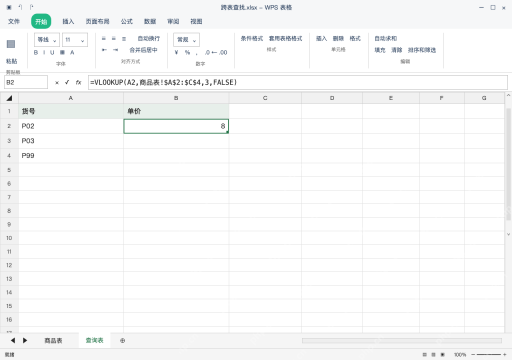Screen dimensions: 512x360
Task: Click the leftmost decimal places button (.0)
Action: [207, 52]
